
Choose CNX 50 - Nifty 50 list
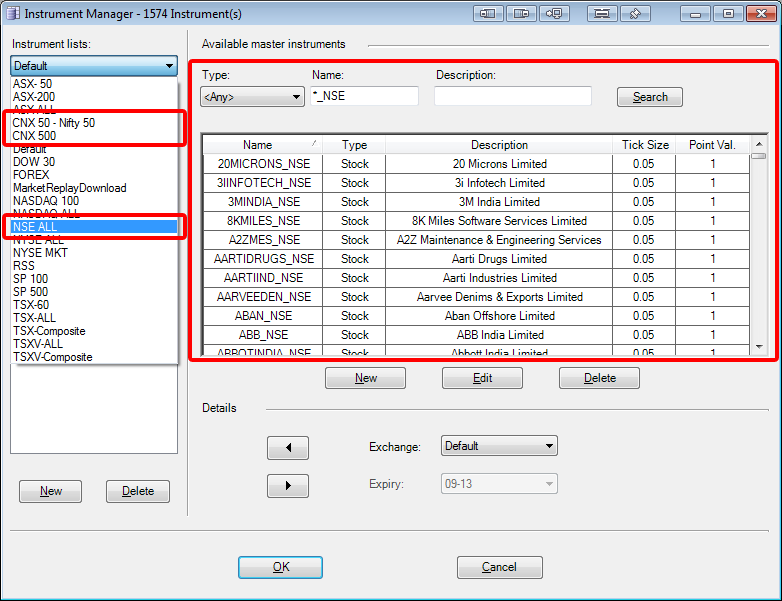point(94,123)
